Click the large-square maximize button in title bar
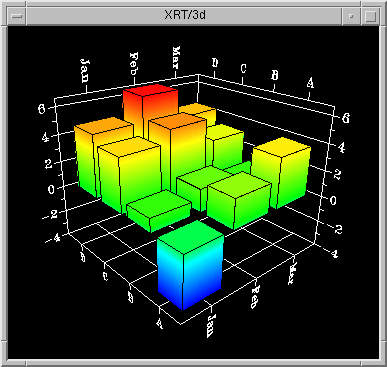 371,16
